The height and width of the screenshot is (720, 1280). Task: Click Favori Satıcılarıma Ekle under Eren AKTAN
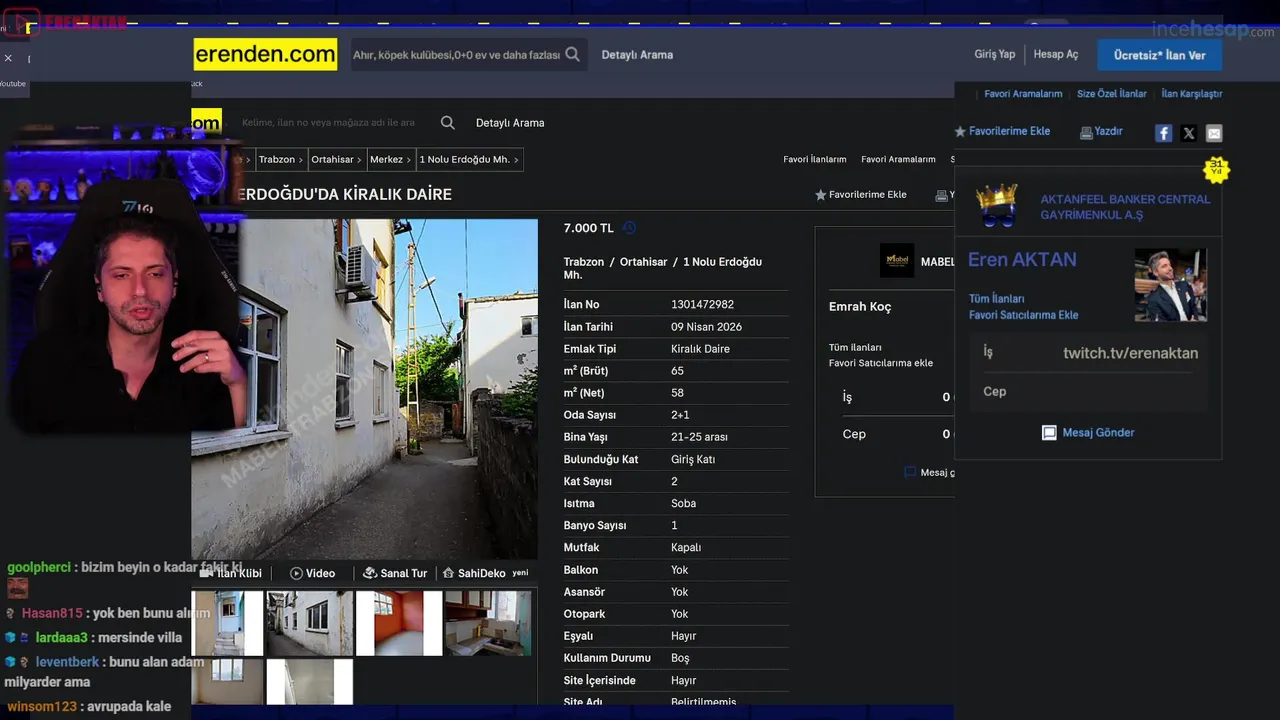tap(1023, 315)
